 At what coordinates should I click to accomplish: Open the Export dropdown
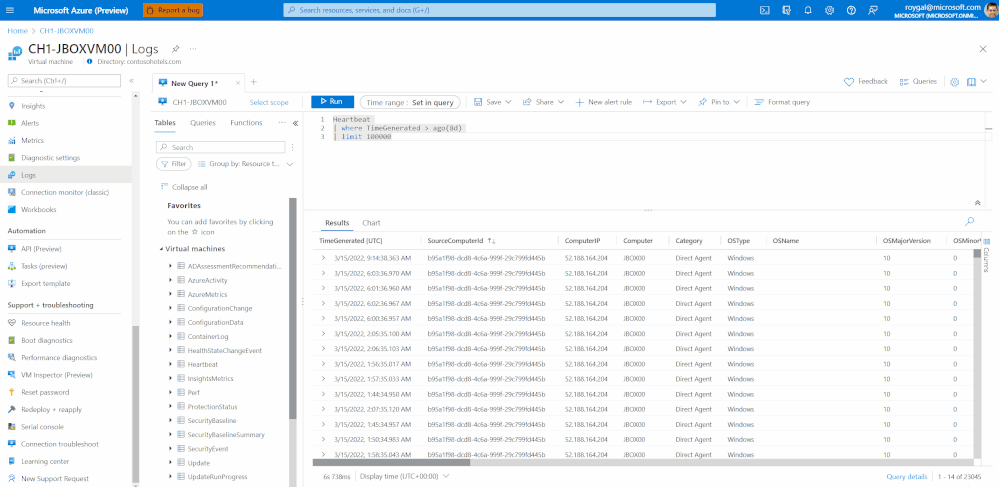(x=665, y=102)
